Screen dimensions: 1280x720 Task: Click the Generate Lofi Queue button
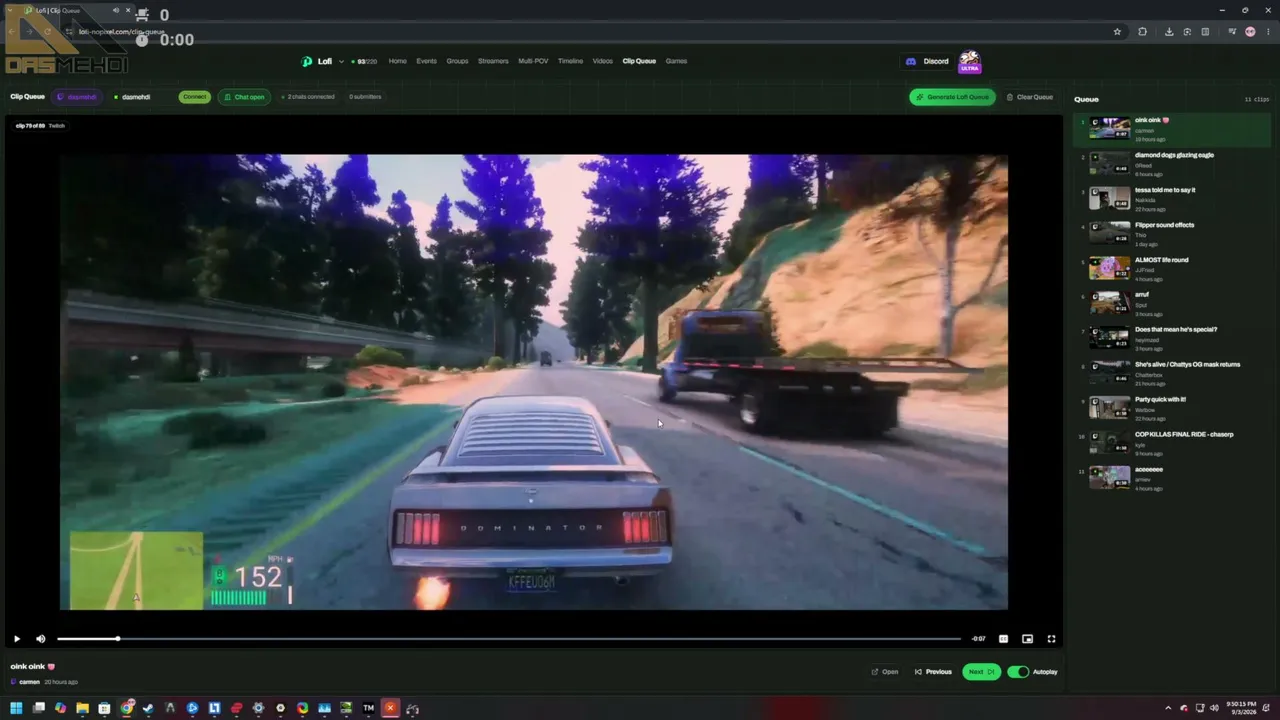click(952, 97)
